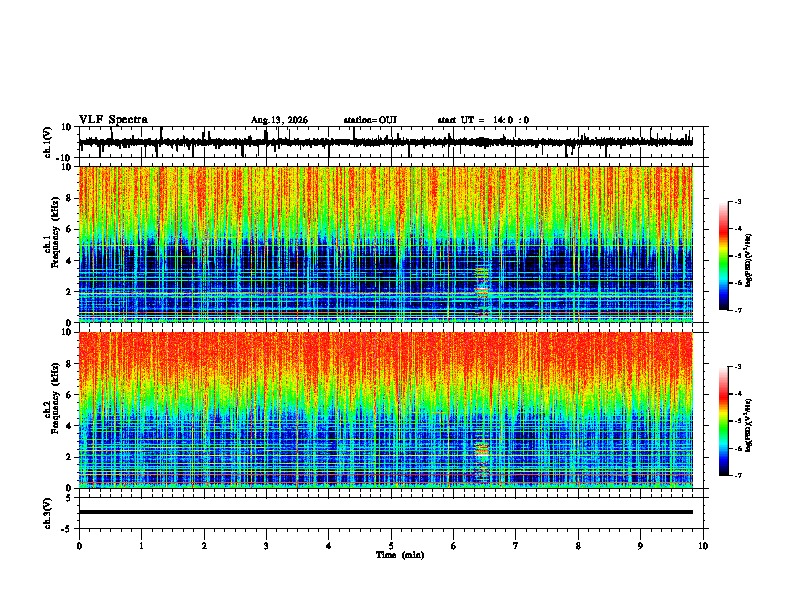Select the ch.1 "Frequency (kHz)" axis label

56,233
